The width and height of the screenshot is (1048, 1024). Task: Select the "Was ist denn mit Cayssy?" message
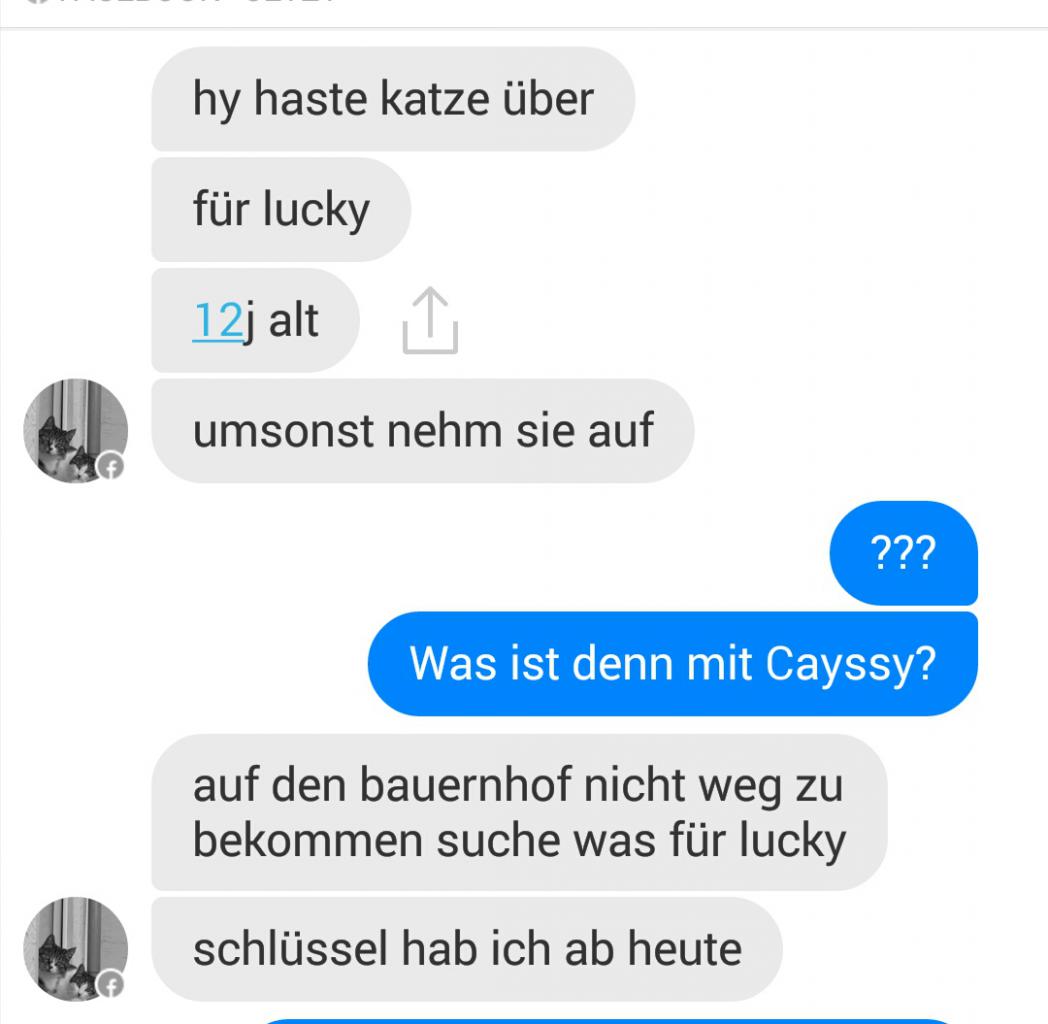(672, 664)
